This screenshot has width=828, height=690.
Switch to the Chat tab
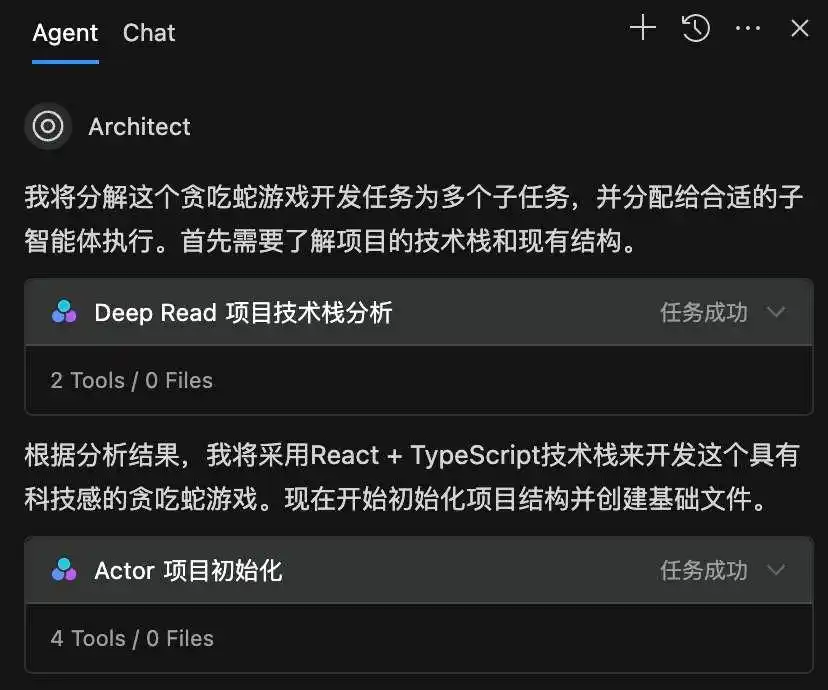[x=148, y=33]
